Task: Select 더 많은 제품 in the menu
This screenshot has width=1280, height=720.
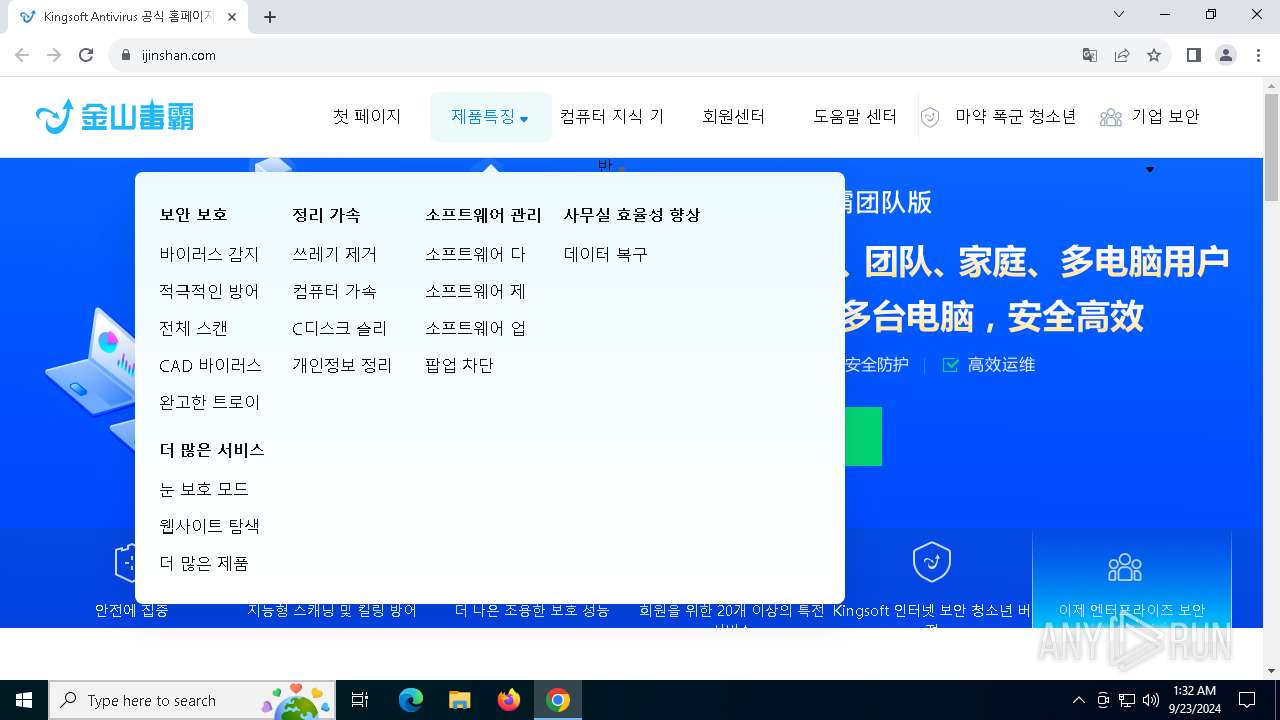Action: click(x=204, y=564)
